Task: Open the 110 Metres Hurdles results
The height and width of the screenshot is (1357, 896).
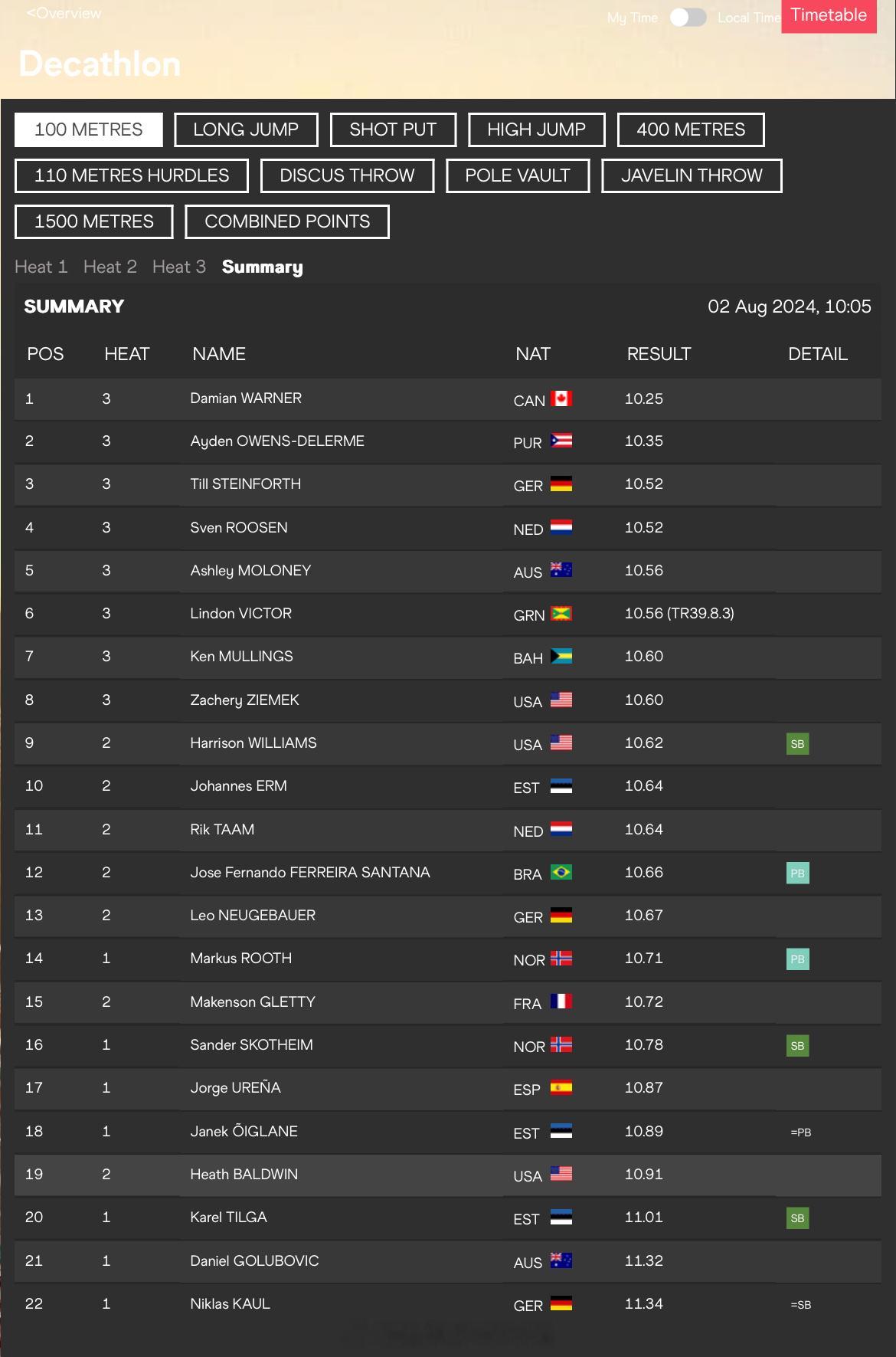Action: click(132, 175)
